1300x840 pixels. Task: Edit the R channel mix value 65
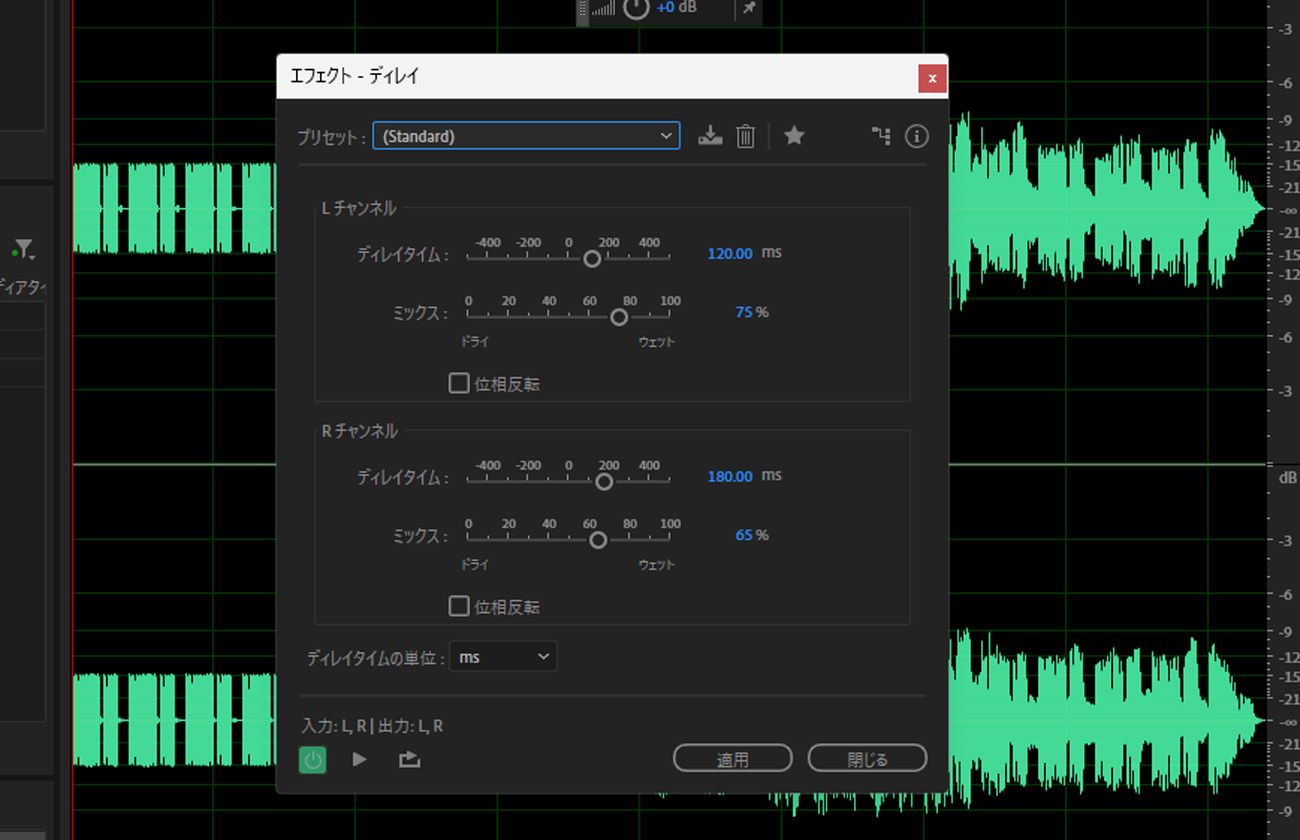[x=743, y=536]
